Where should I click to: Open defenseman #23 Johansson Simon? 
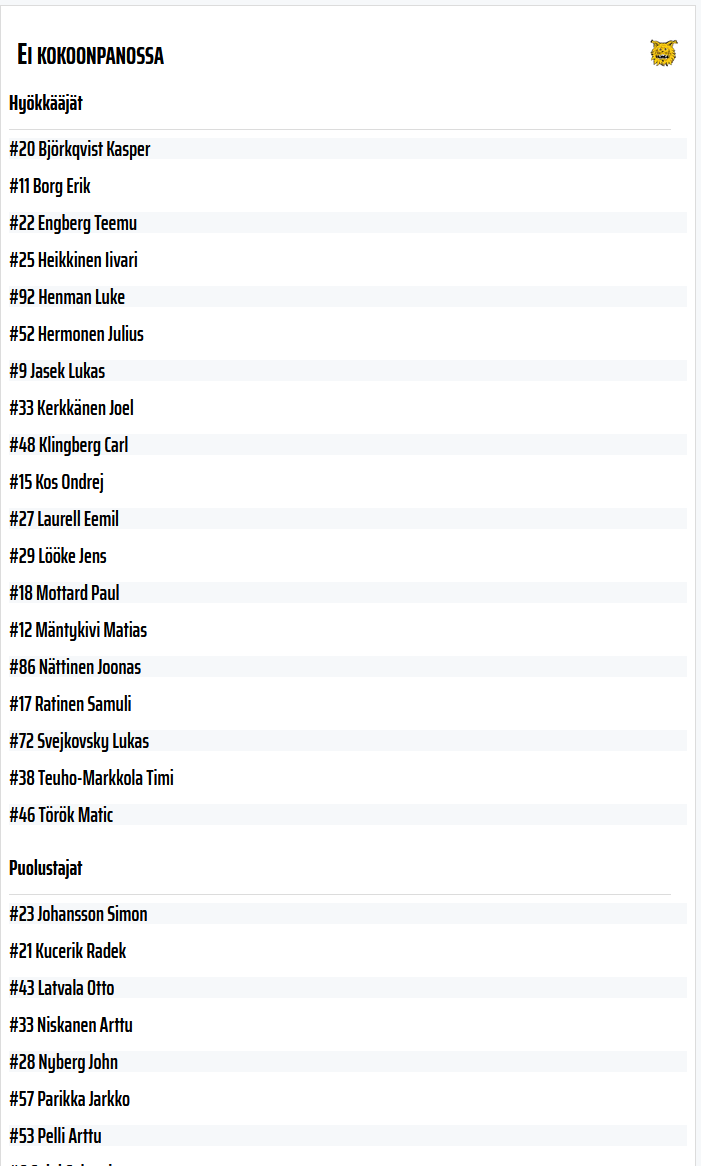[x=78, y=914]
